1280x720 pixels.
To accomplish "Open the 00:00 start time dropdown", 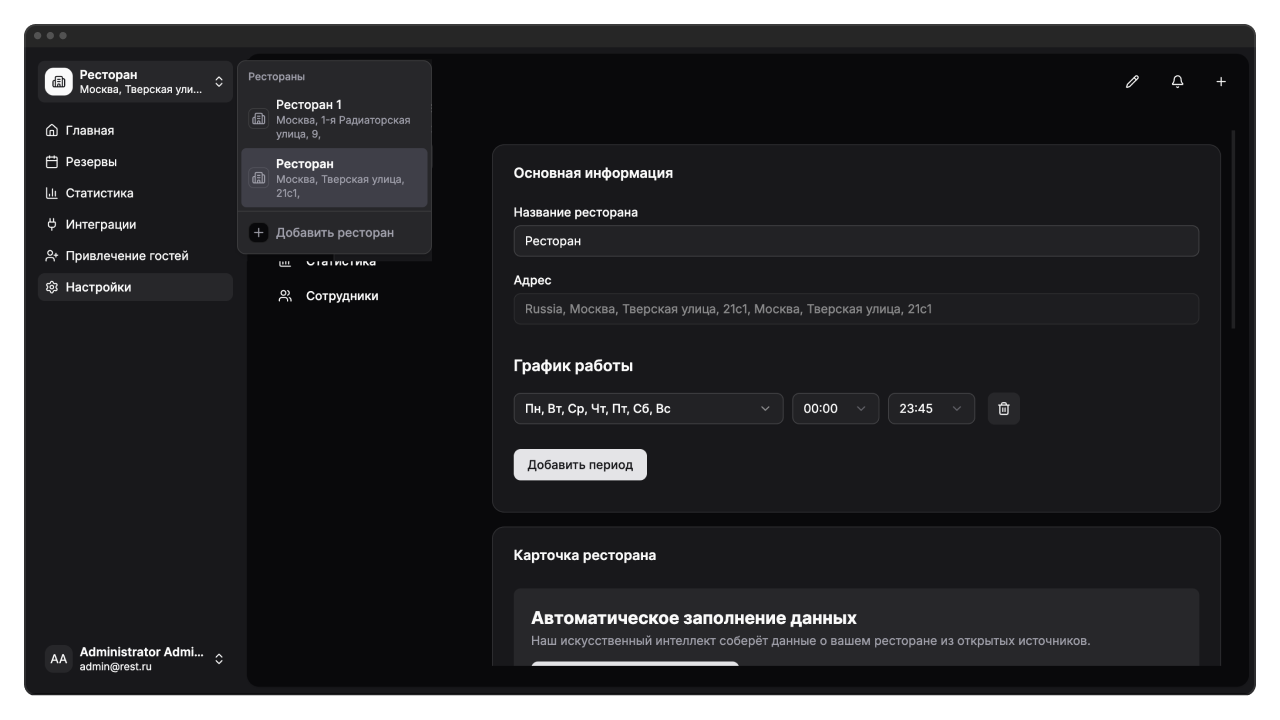I will point(835,409).
